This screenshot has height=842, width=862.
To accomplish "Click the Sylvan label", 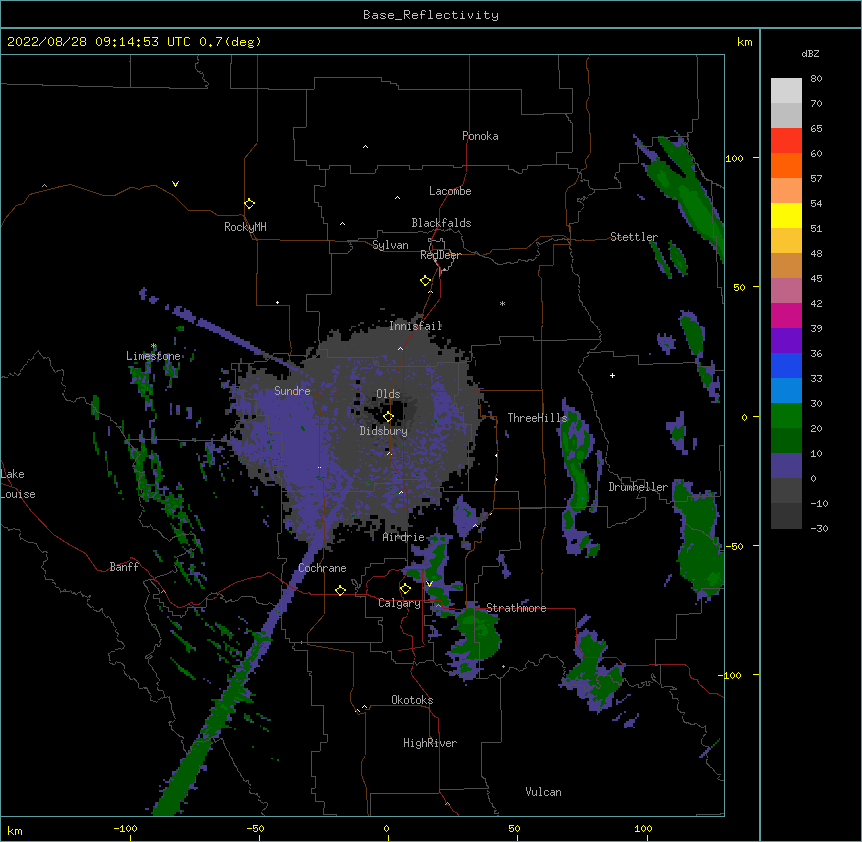I will [x=390, y=245].
